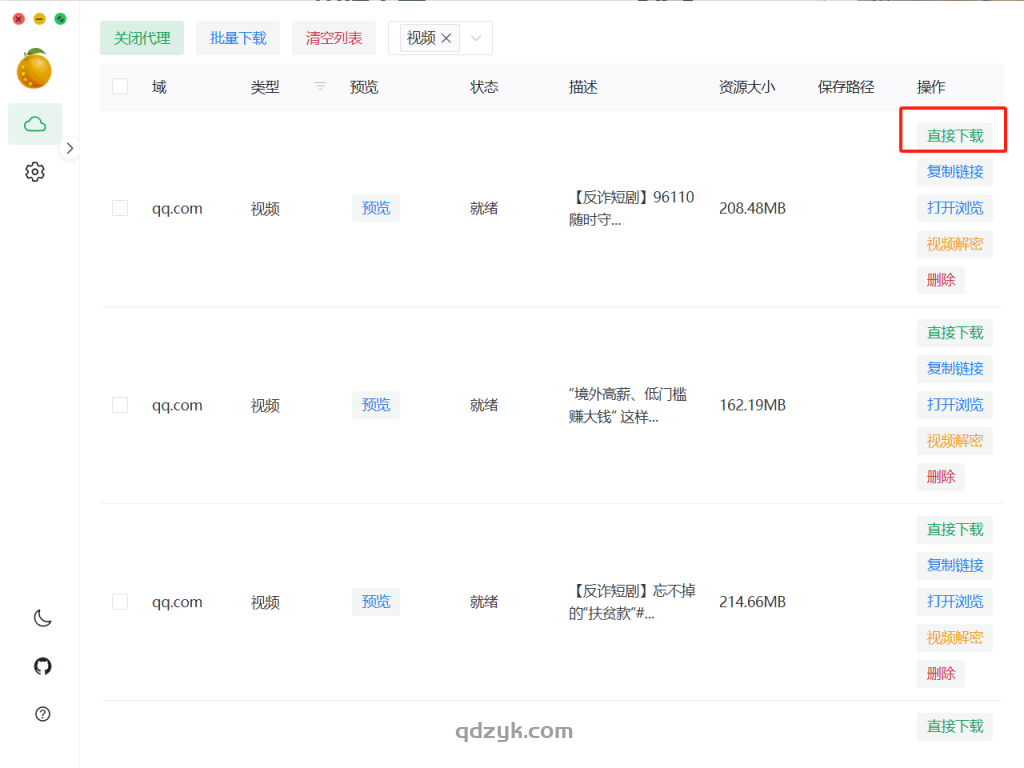The image size is (1024, 768).
Task: Click the help question mark icon
Action: (x=42, y=714)
